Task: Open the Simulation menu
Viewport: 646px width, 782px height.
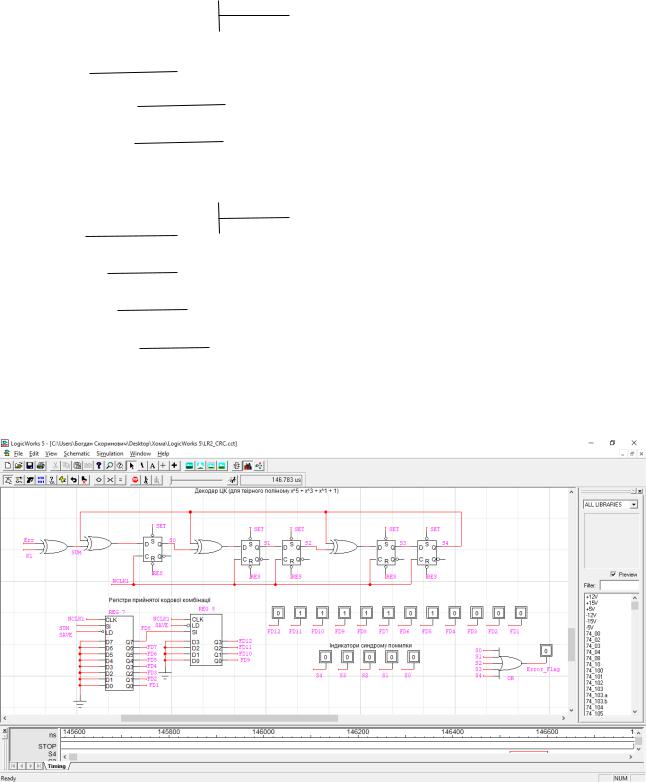Action: pyautogui.click(x=123, y=453)
